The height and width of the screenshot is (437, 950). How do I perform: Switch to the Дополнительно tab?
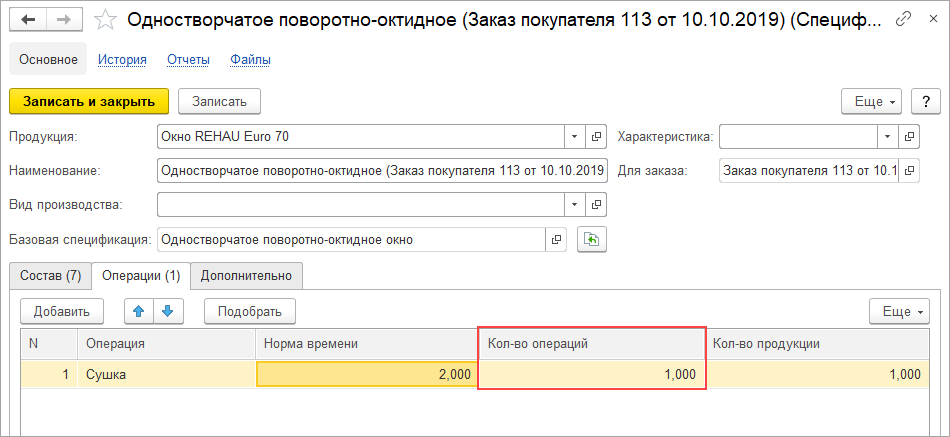click(x=246, y=275)
